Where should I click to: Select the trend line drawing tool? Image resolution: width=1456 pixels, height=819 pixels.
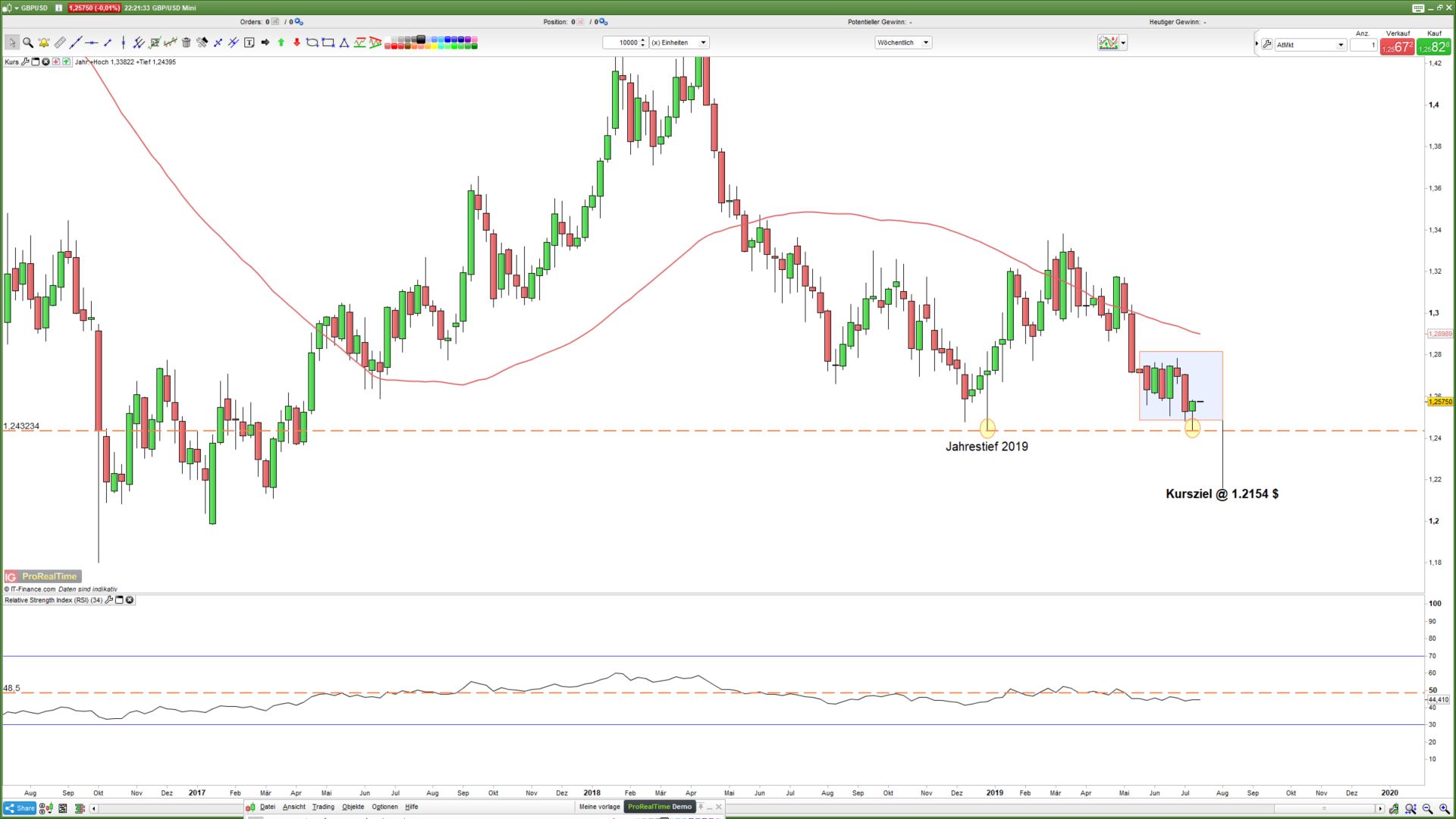tap(76, 42)
